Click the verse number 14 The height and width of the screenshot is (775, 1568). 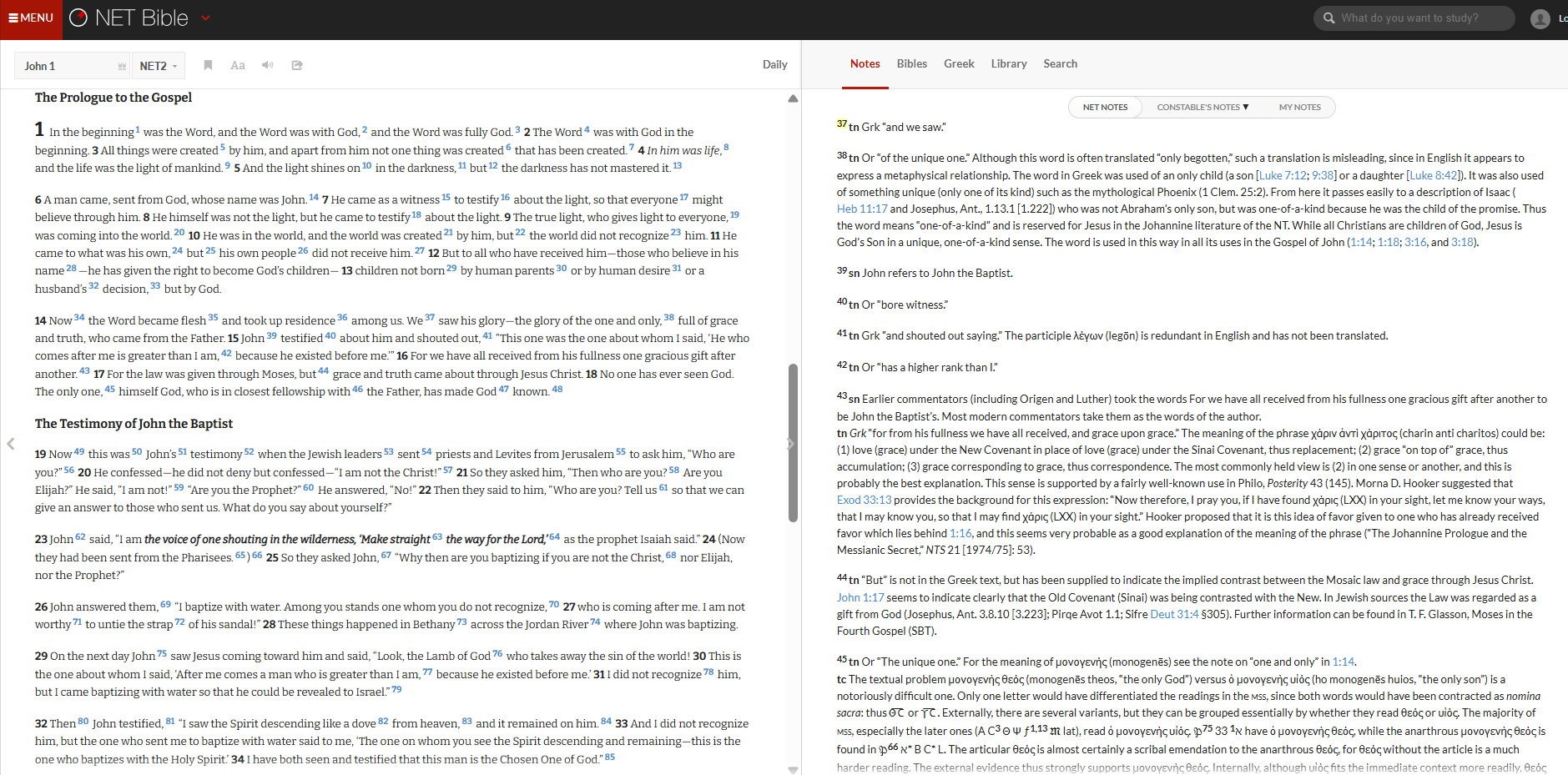click(x=40, y=320)
